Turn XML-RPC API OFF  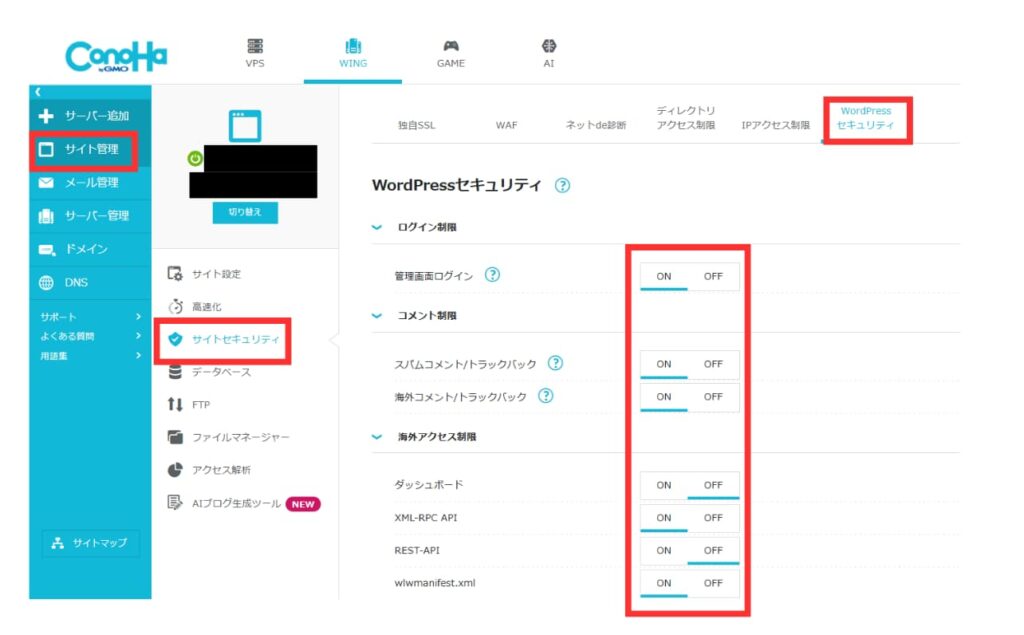[713, 517]
